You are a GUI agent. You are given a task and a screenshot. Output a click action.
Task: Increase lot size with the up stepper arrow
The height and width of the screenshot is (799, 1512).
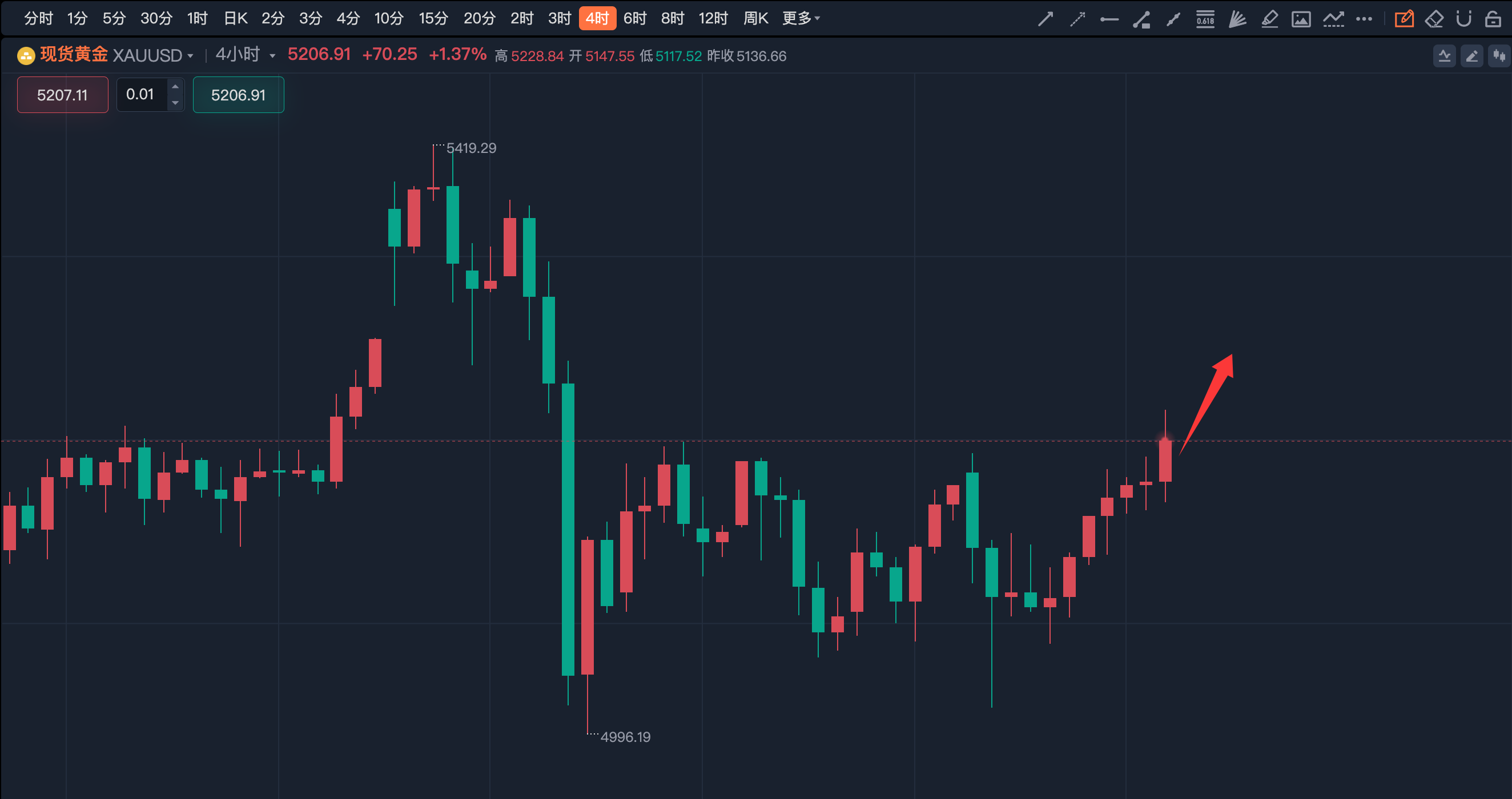[x=175, y=87]
